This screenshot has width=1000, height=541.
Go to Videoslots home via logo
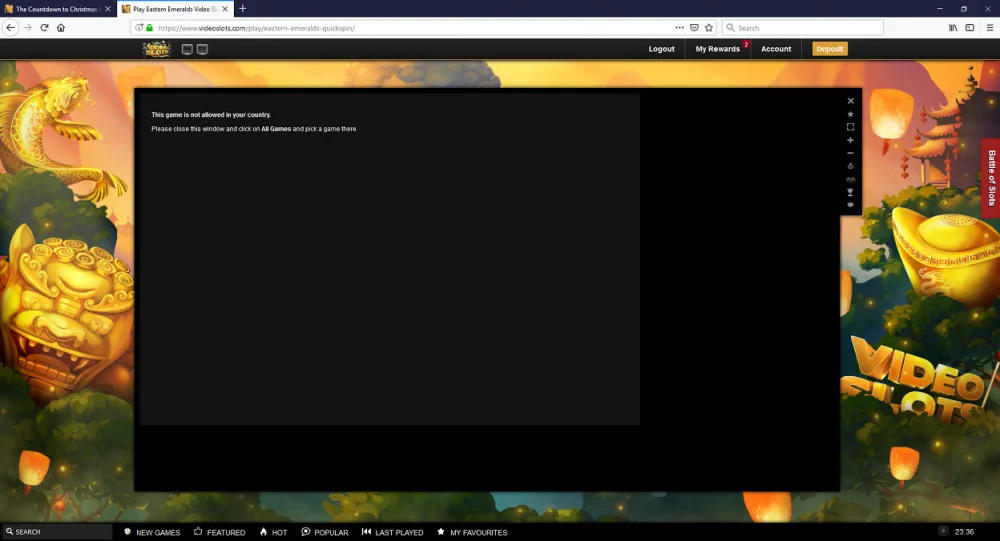[156, 49]
